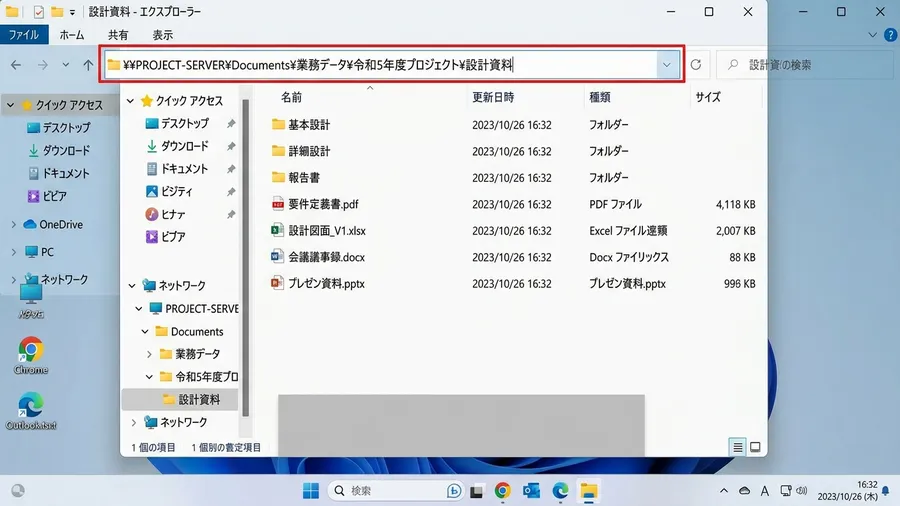Select ダウンロード in background window sidebar

[x=59, y=150]
